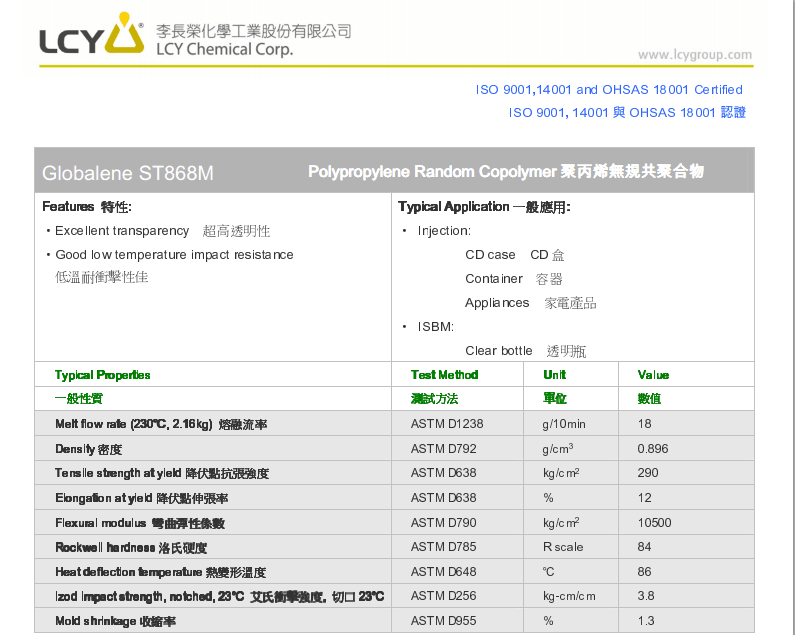Click the ASTM D648 cell
Screen dimensions: 795x635
pyautogui.click(x=443, y=572)
